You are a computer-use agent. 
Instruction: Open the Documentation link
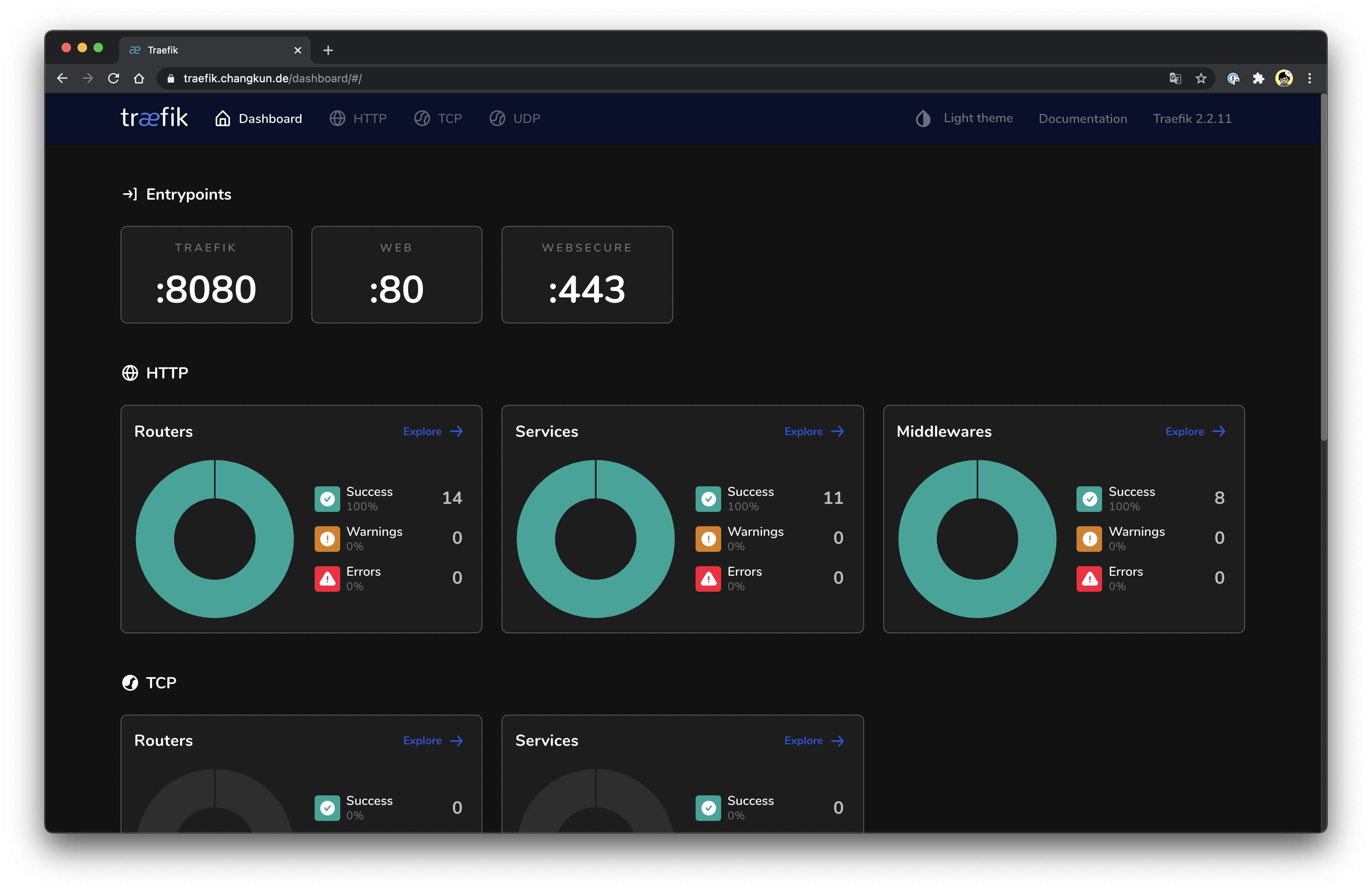[x=1082, y=118]
